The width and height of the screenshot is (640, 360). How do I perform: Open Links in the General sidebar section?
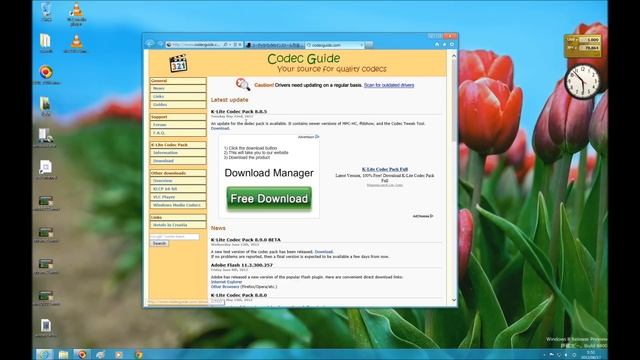coord(178,97)
